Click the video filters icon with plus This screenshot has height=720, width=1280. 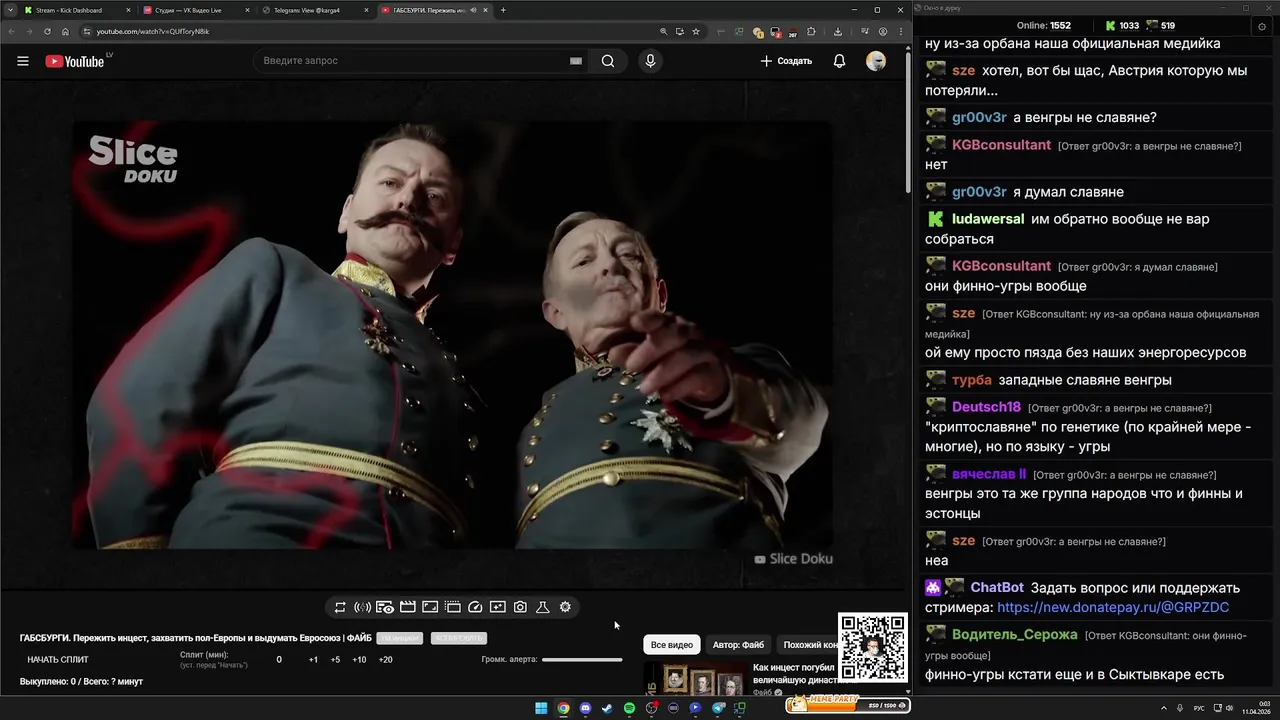497,607
